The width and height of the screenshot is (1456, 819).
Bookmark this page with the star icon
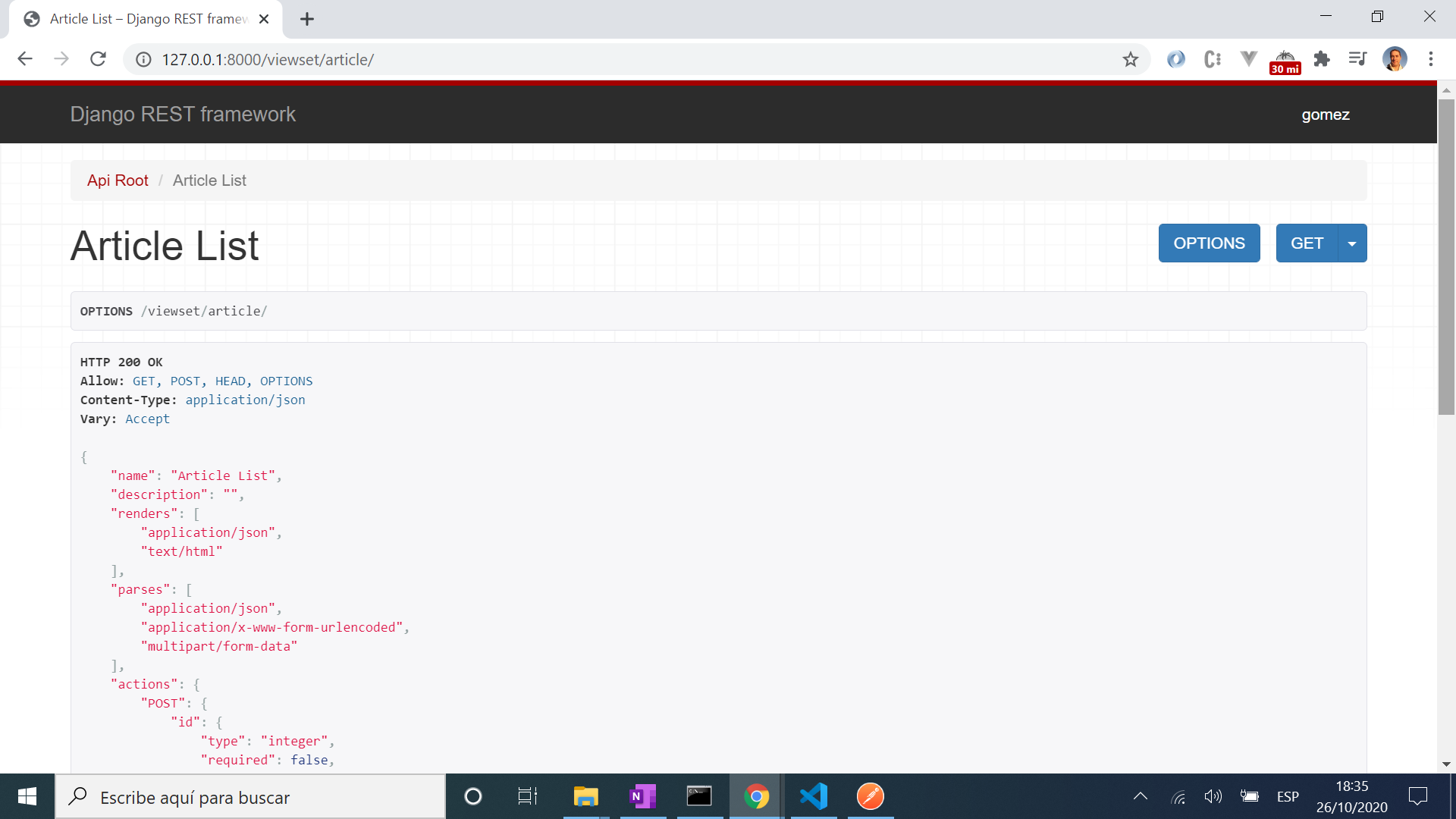click(x=1131, y=59)
